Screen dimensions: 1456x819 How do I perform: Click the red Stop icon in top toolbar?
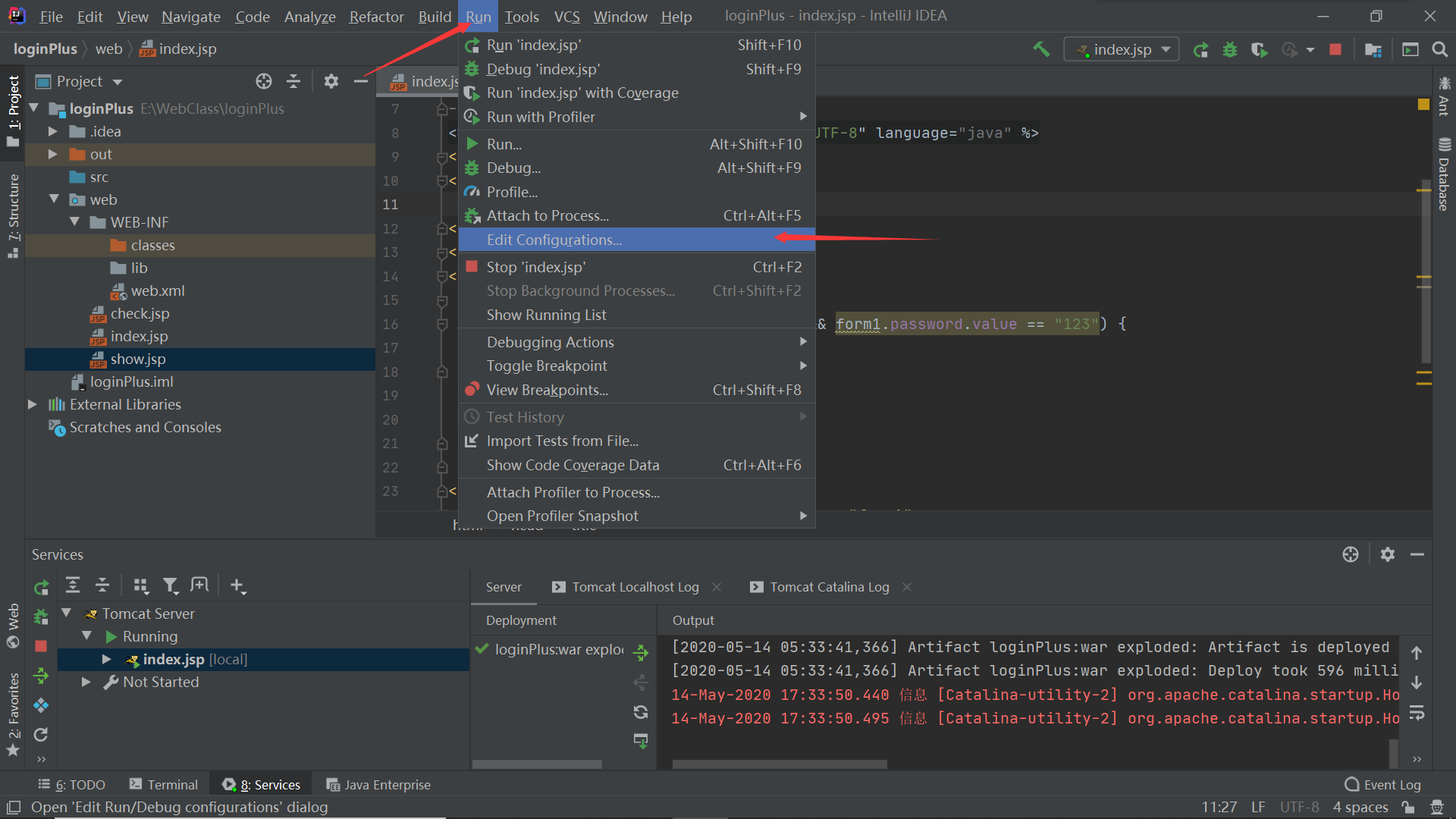pyautogui.click(x=1335, y=49)
